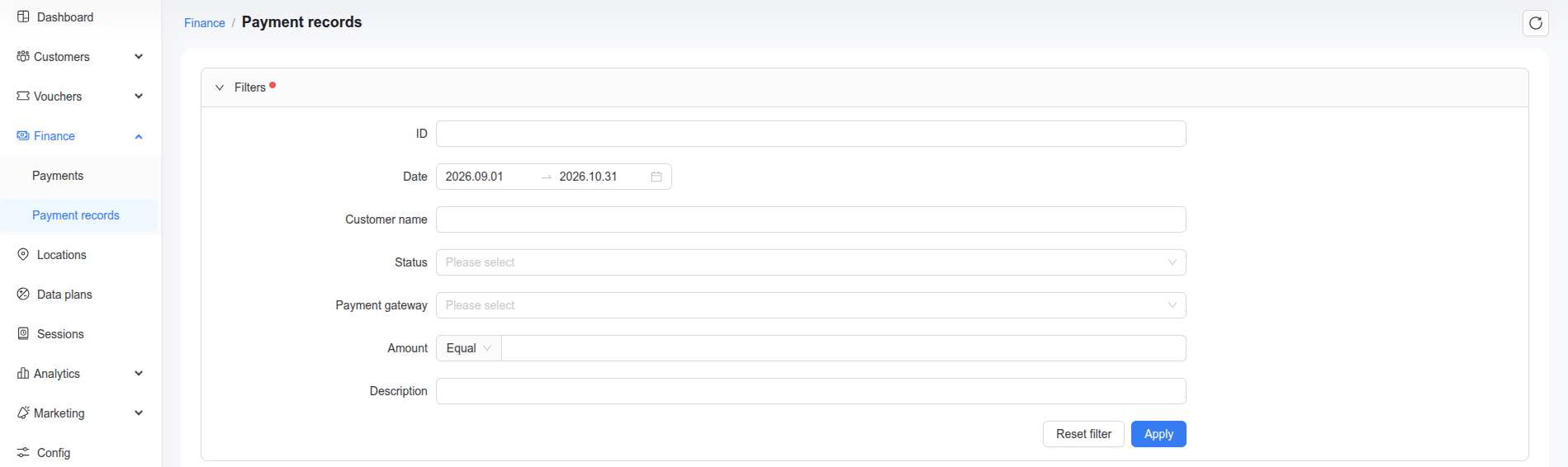
Task: Focus the Description input field
Action: click(811, 391)
